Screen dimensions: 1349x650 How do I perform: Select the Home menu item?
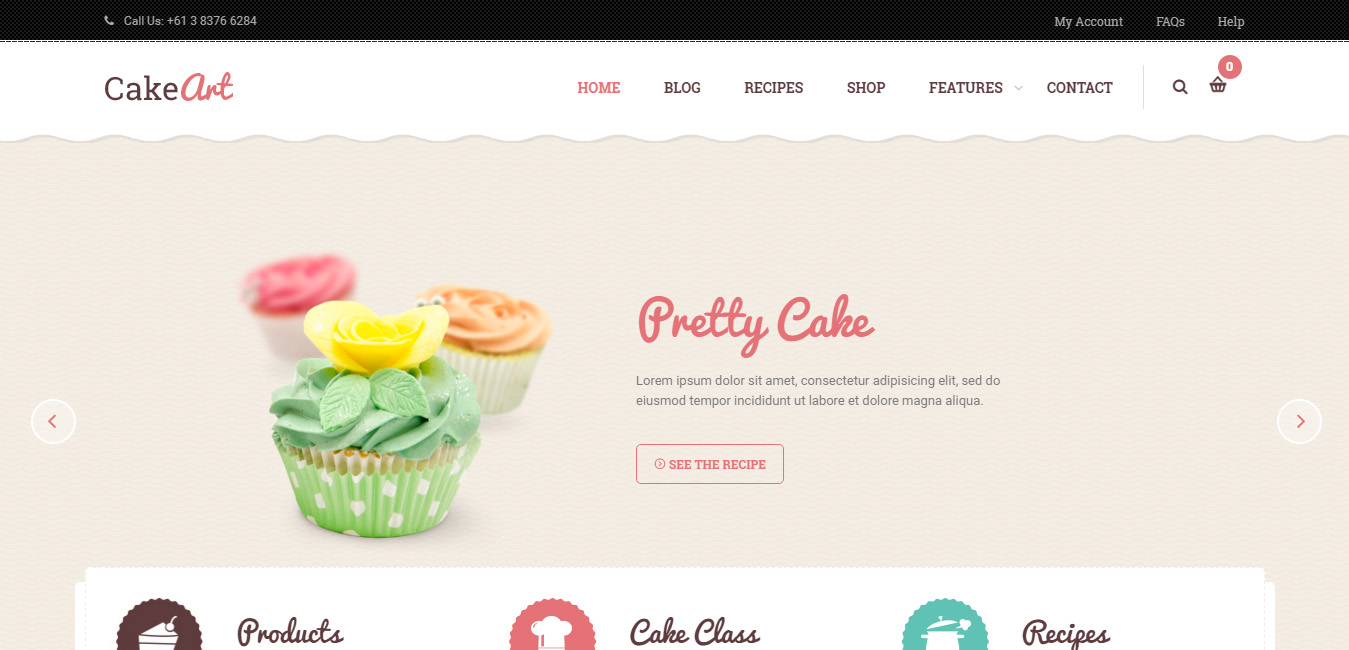tap(599, 88)
